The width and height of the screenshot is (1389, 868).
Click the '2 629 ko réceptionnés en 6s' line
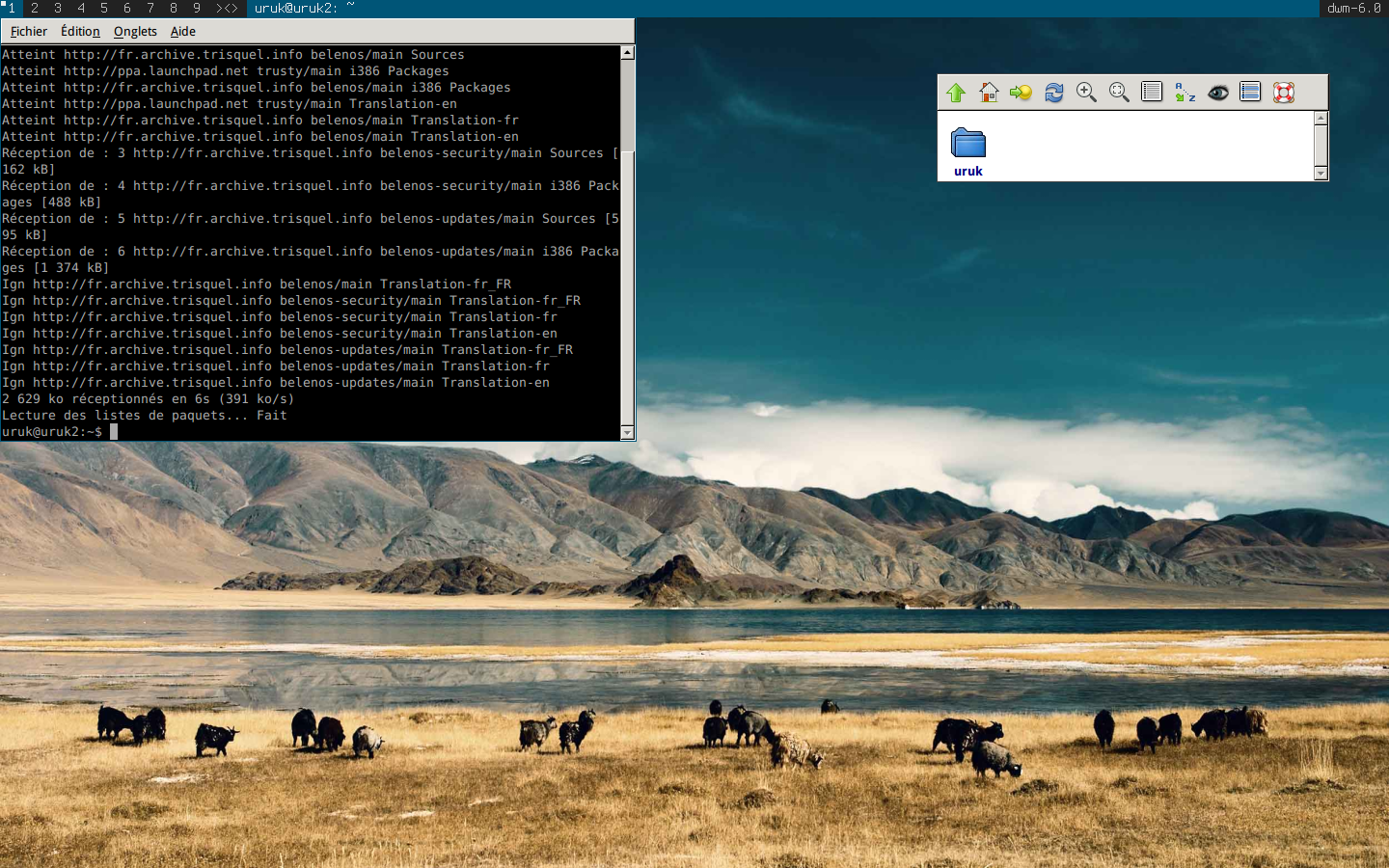[x=149, y=399]
